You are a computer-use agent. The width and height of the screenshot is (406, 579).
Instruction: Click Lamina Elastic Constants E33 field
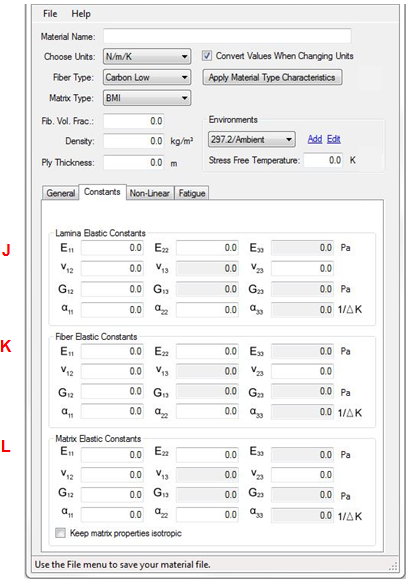[302, 248]
